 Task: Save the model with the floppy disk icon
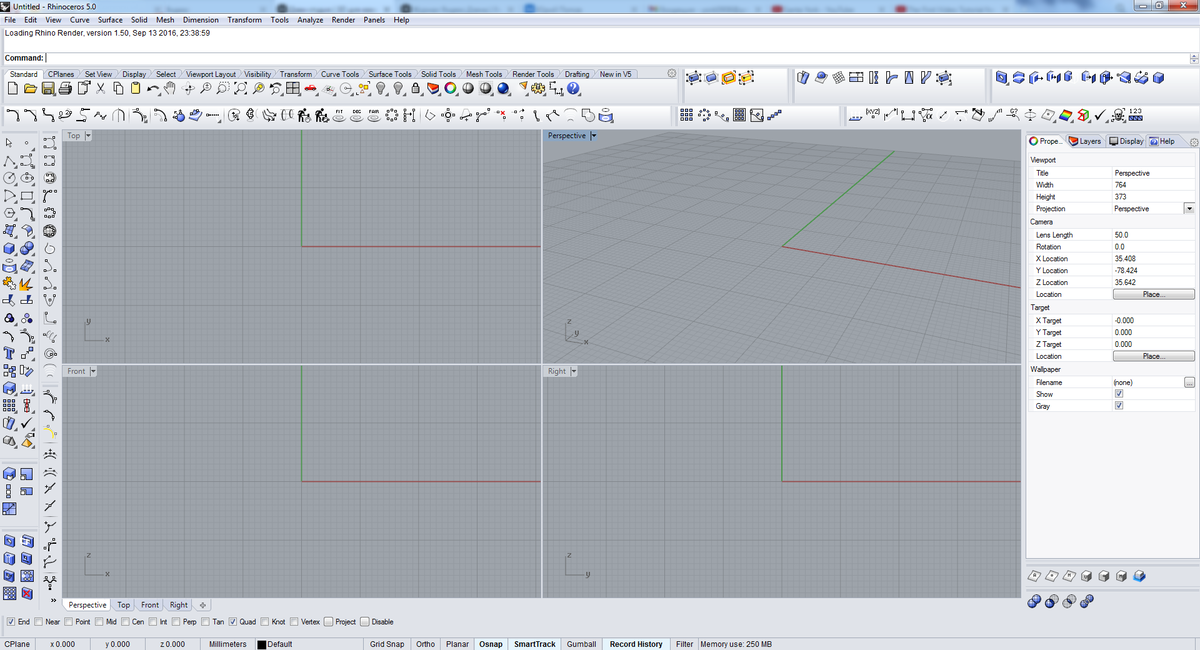48,90
